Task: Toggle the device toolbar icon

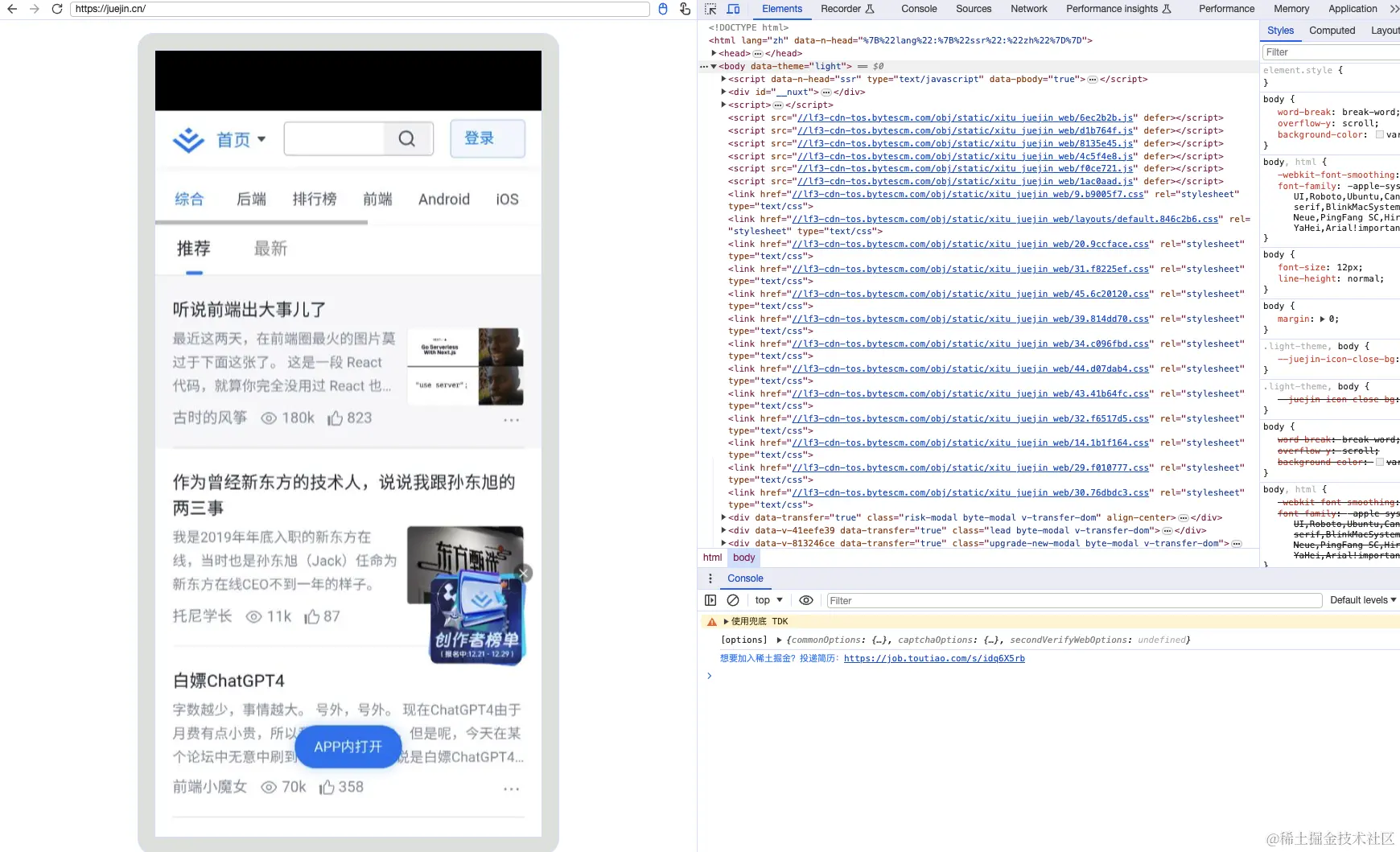Action: [x=733, y=9]
